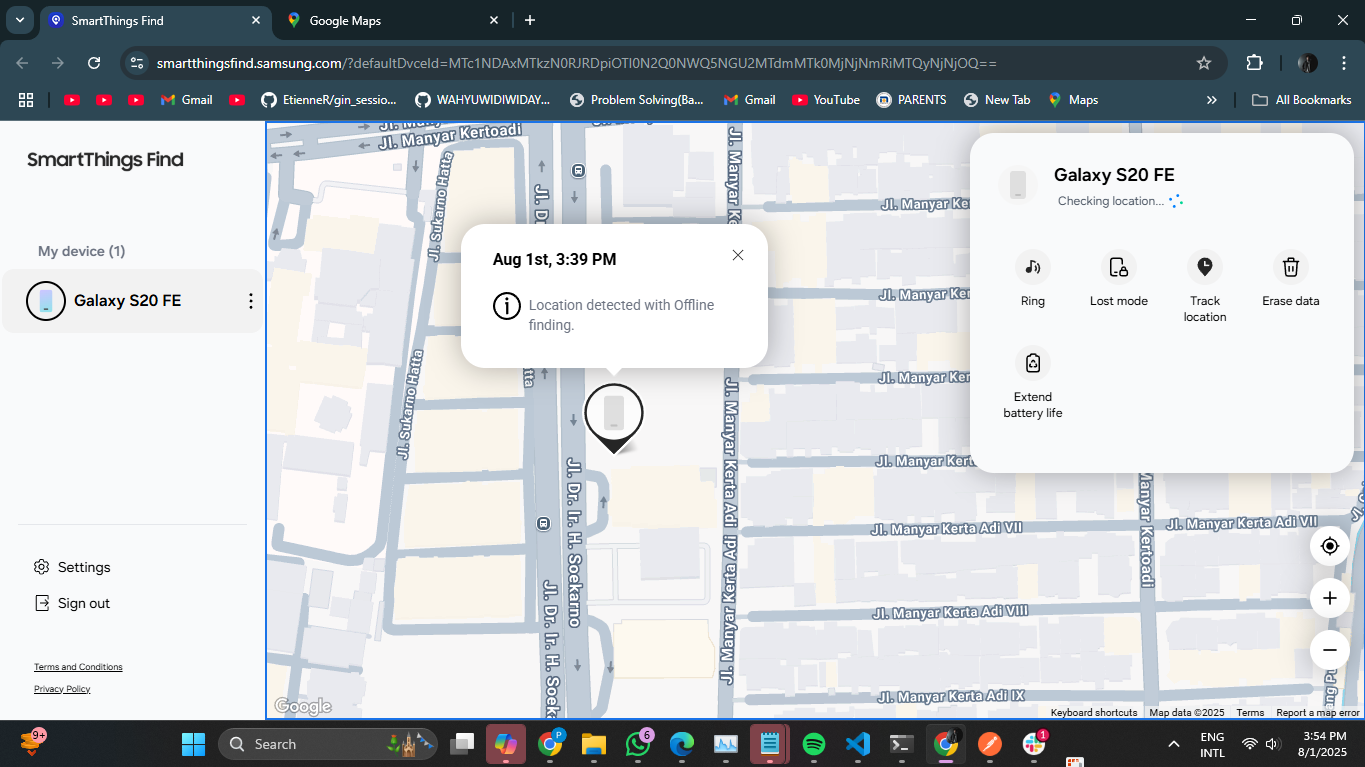This screenshot has height=767, width=1365.
Task: Open the Terms and Conditions link
Action: (78, 667)
